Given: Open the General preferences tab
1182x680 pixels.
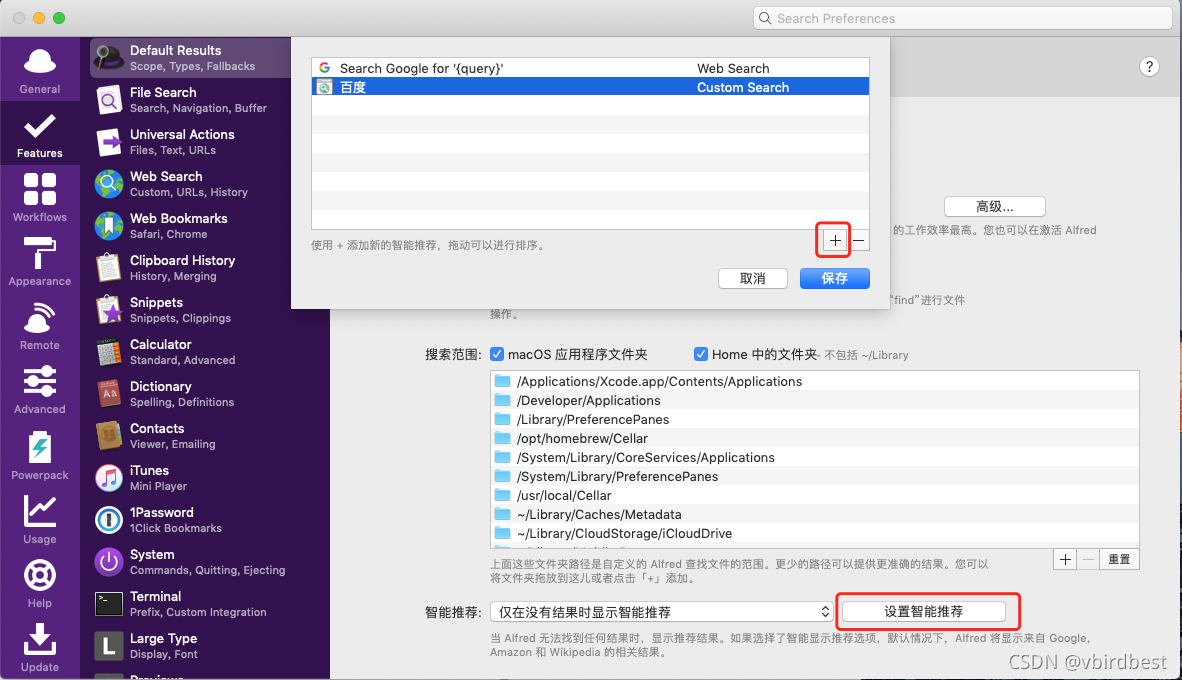Looking at the screenshot, I should pos(40,71).
